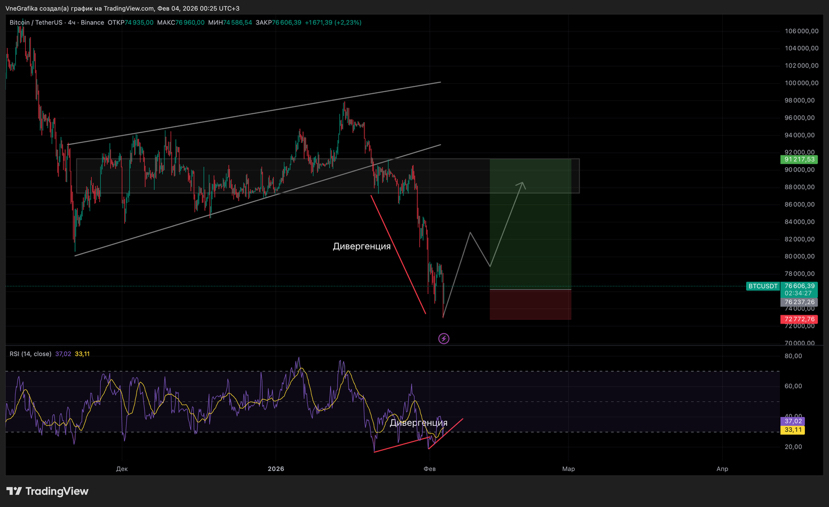Click the 60,00 RSI axis label
This screenshot has height=507, width=829.
[794, 386]
